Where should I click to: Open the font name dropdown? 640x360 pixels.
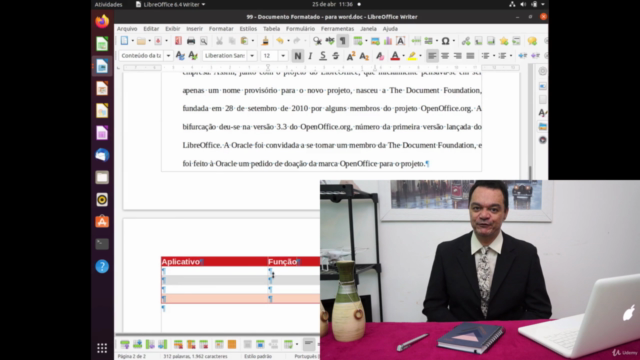(252, 56)
